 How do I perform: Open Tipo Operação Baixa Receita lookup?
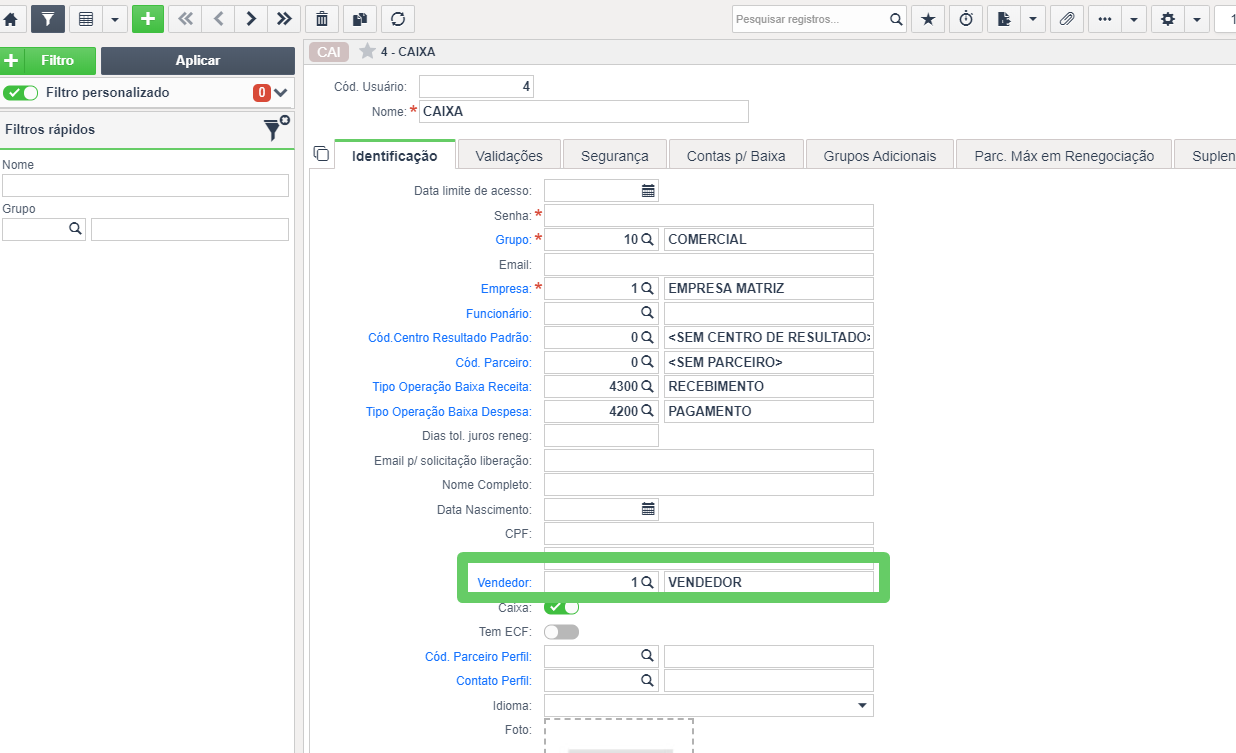648,386
